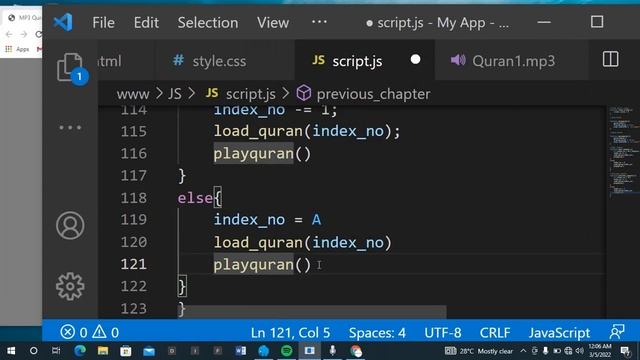Image resolution: width=640 pixels, height=360 pixels.
Task: Change language mode JavaScript
Action: tap(559, 333)
